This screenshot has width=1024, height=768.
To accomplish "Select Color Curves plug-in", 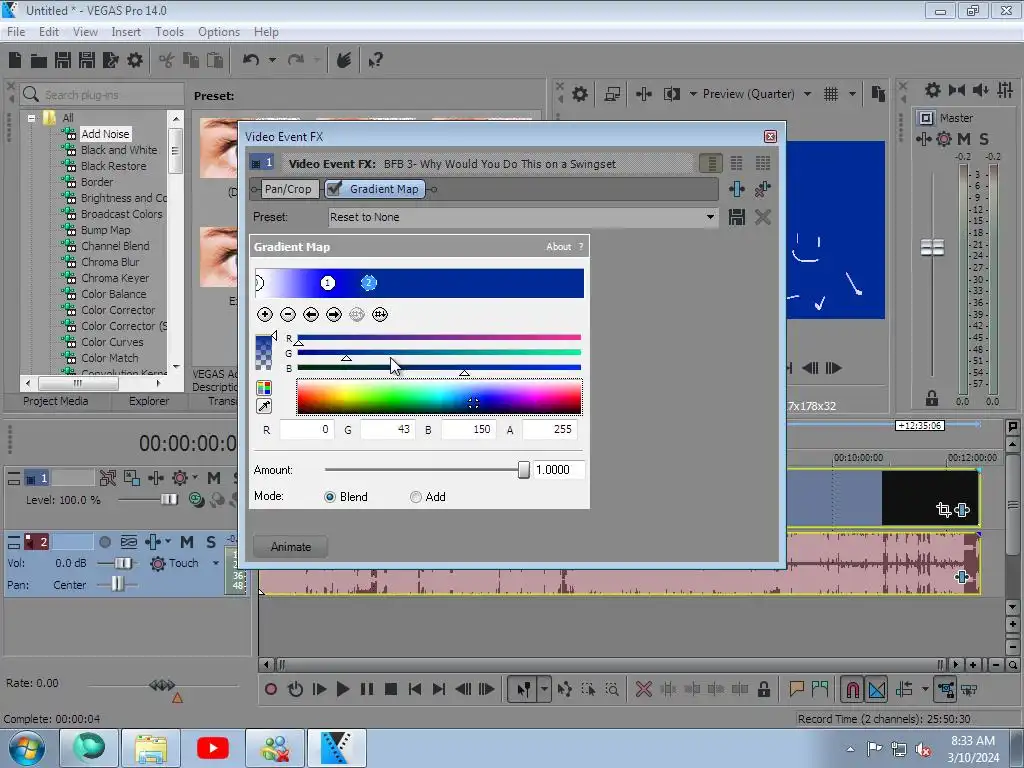I will 112,342.
